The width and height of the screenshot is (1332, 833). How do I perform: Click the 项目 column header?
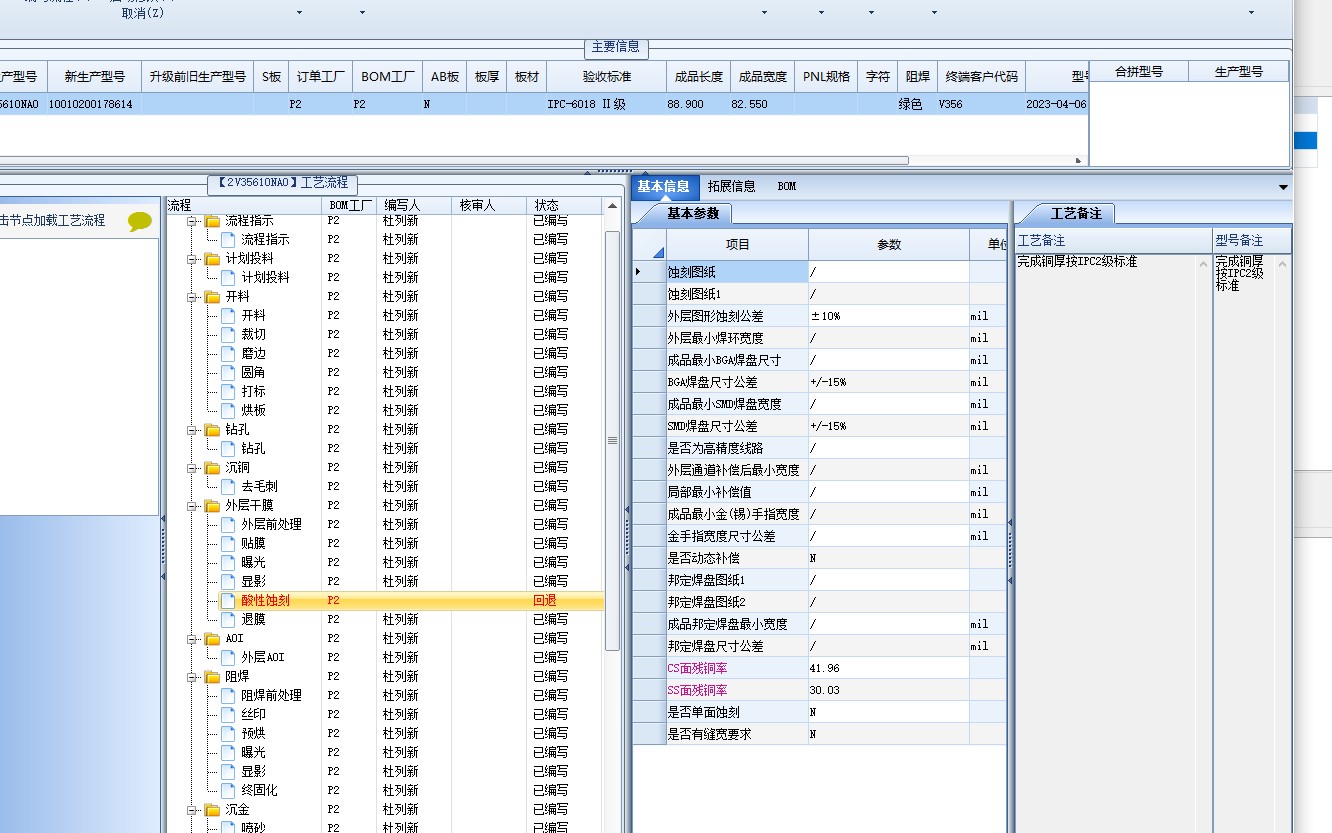(738, 245)
